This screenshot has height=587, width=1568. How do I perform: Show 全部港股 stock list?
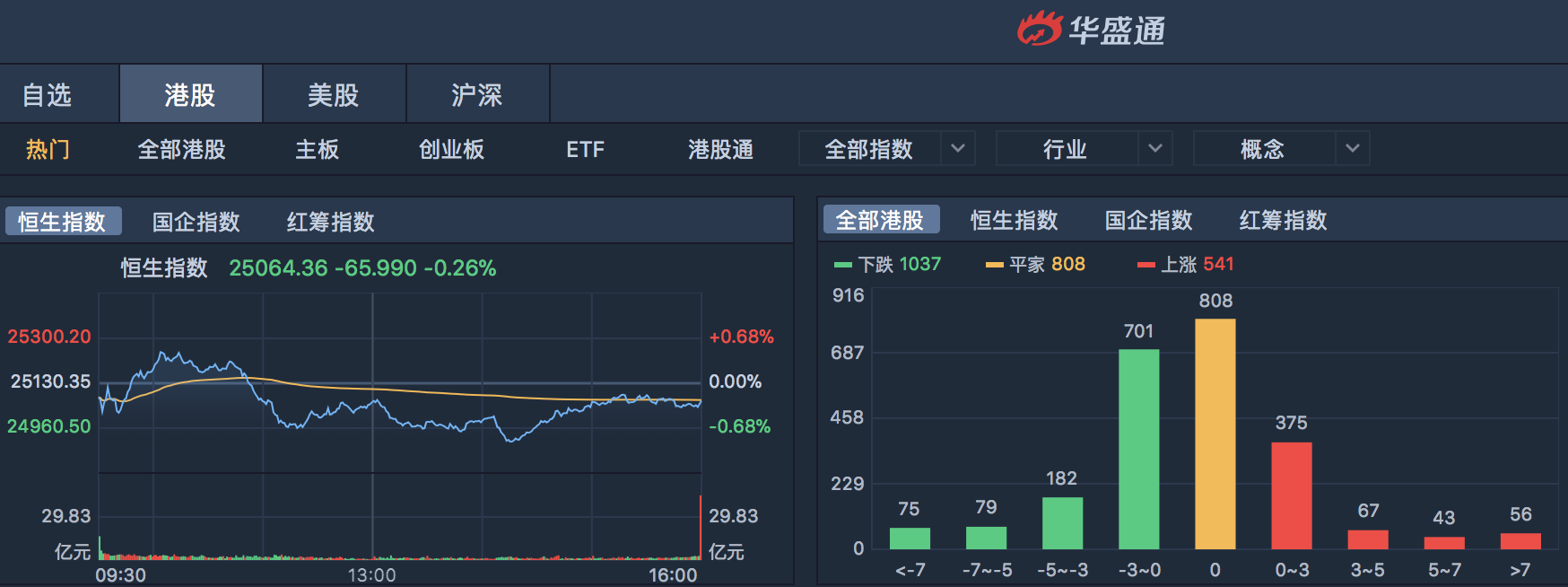pyautogui.click(x=181, y=149)
